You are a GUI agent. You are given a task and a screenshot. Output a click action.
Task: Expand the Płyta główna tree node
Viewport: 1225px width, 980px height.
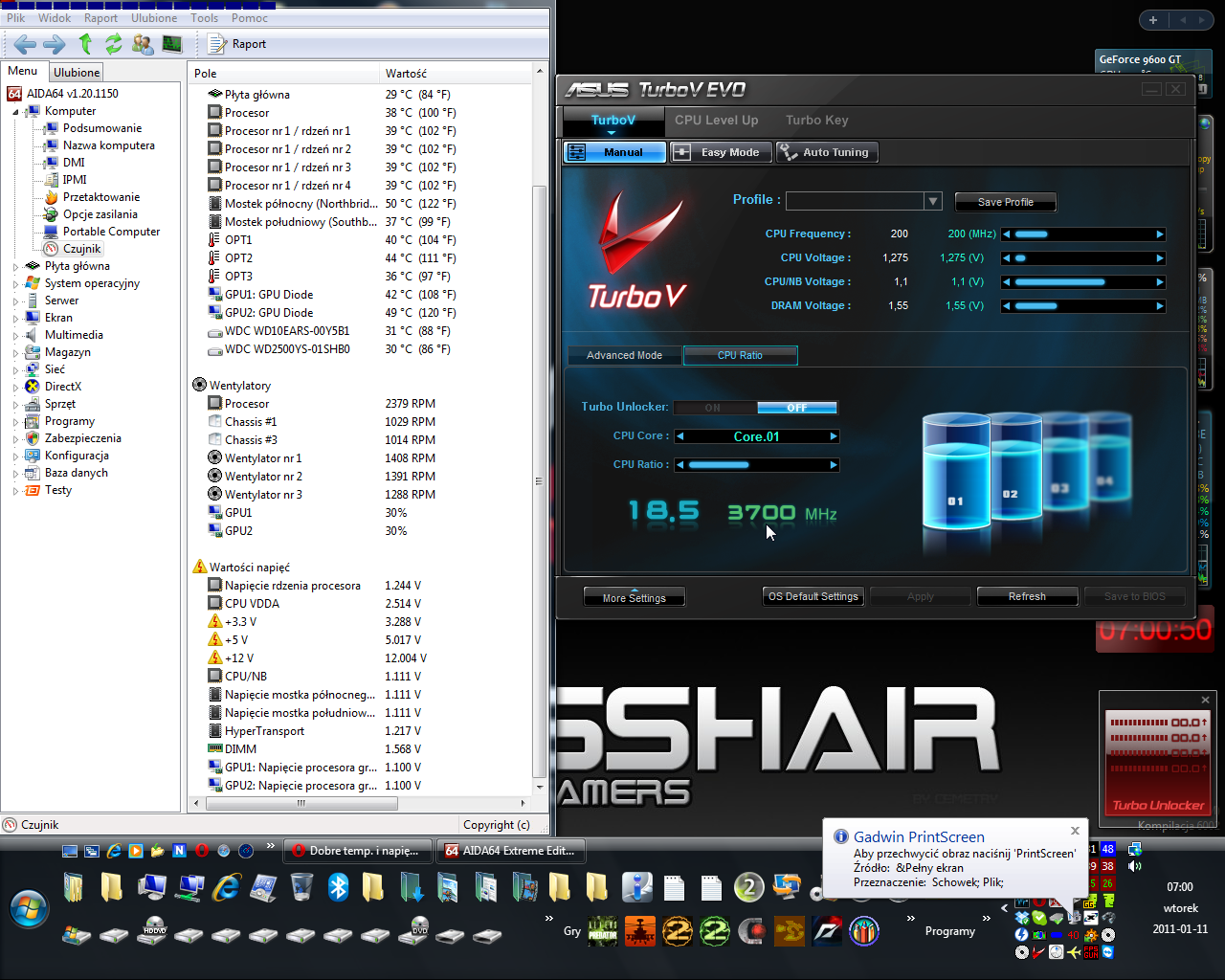pyautogui.click(x=16, y=267)
